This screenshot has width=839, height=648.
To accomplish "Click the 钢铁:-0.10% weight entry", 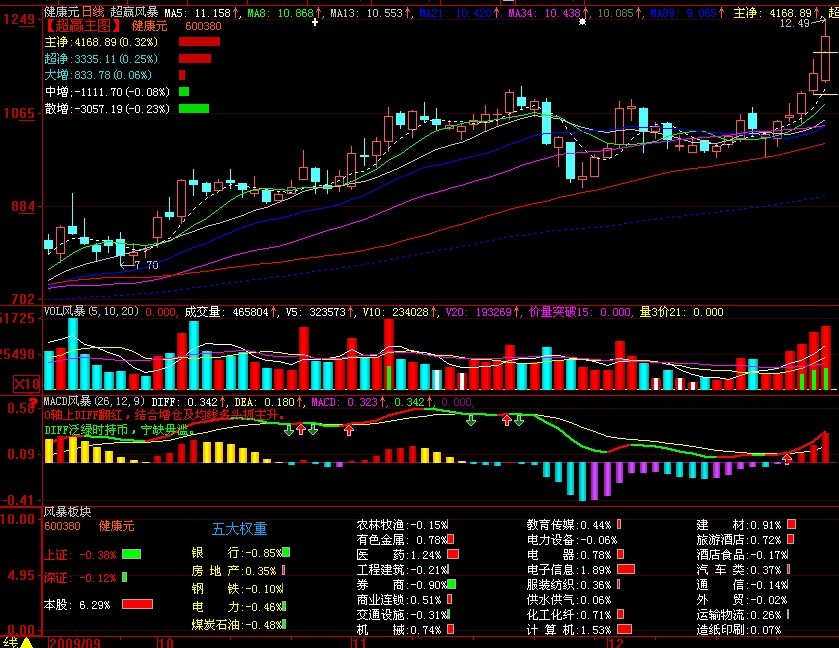I will 239,589.
